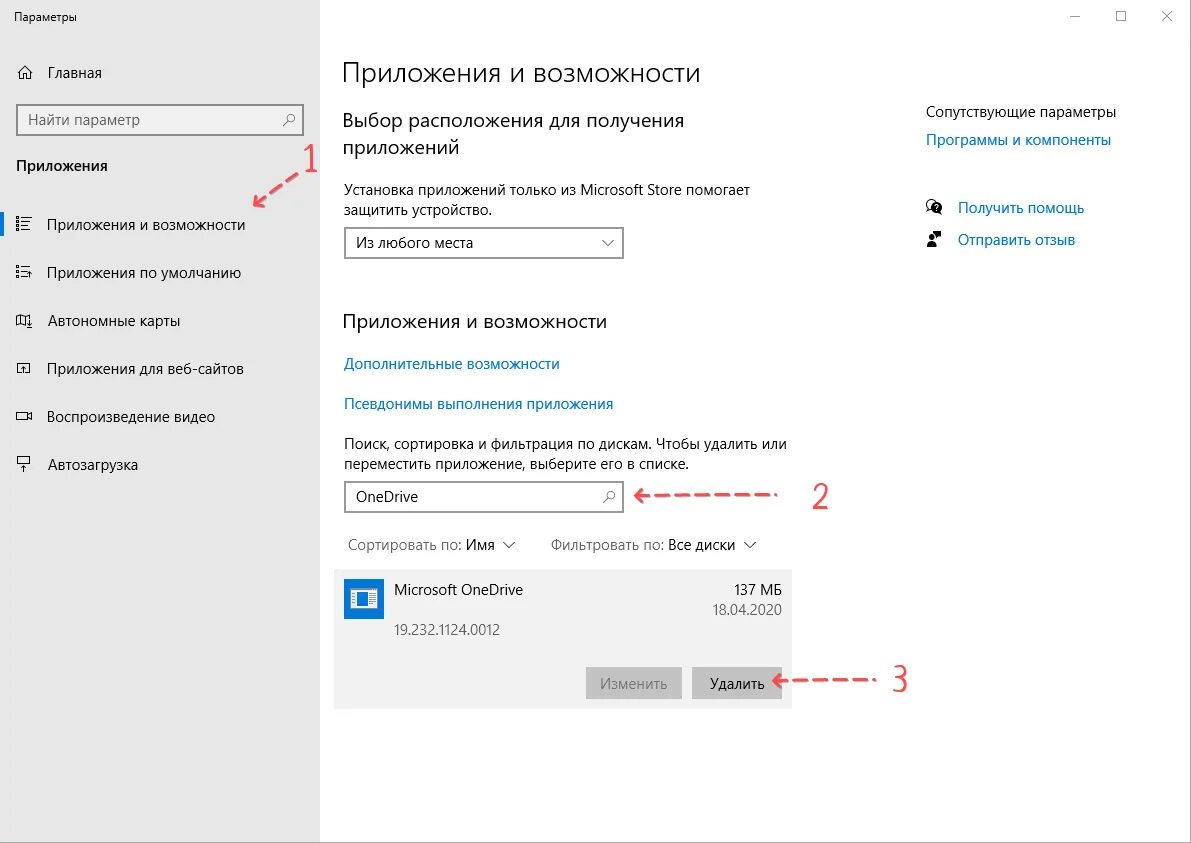The height and width of the screenshot is (843, 1191).
Task: Open the 'Программы и компоненты' link
Action: click(x=1018, y=140)
